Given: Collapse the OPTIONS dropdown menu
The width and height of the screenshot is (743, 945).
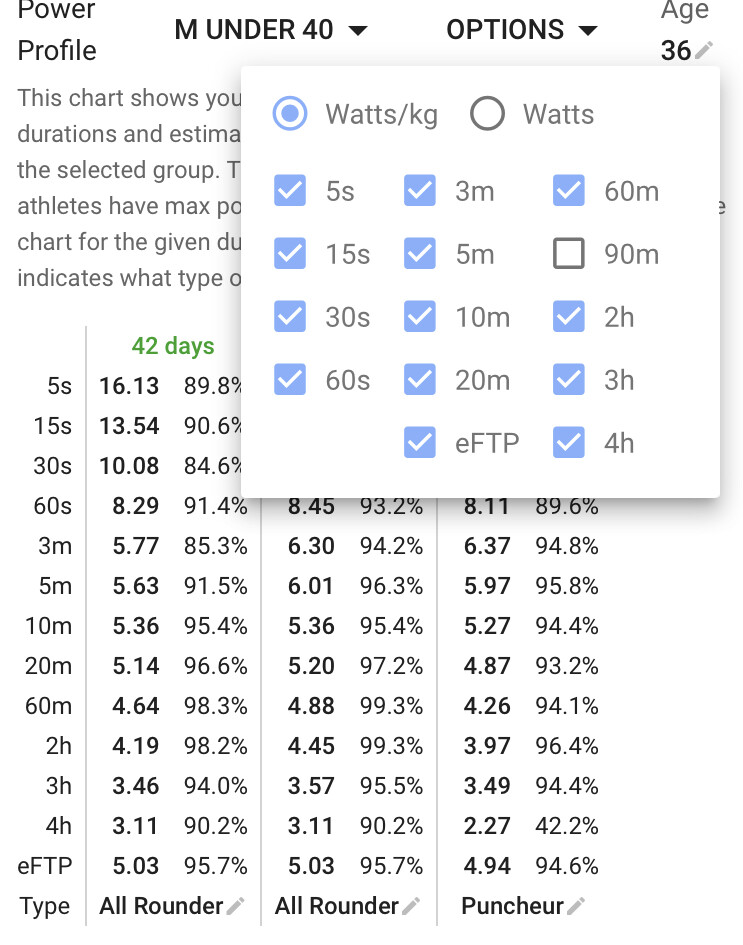Looking at the screenshot, I should (x=522, y=30).
